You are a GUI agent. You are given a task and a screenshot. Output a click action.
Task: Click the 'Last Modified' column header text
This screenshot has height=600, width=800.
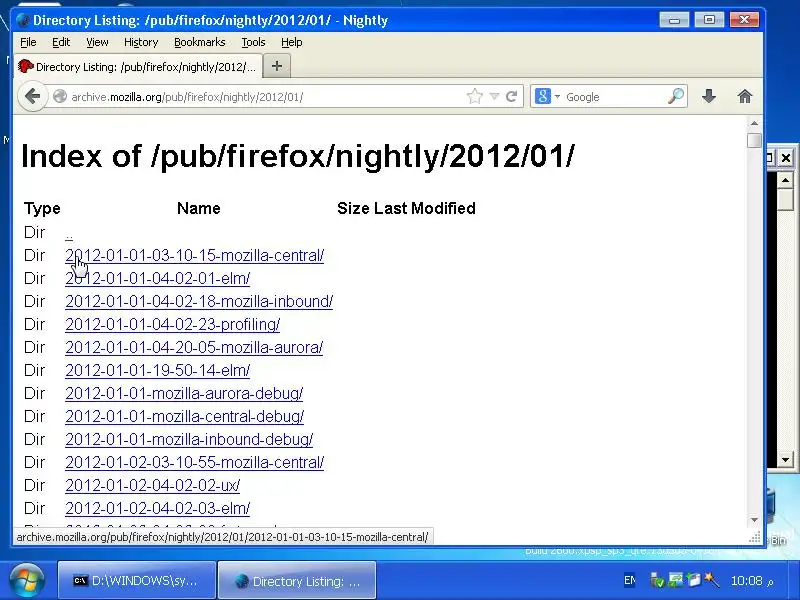coord(424,208)
